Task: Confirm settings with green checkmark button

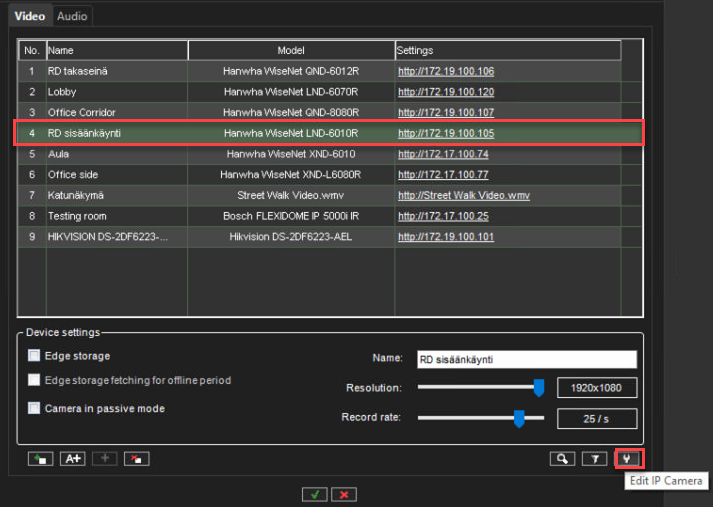Action: [x=315, y=494]
